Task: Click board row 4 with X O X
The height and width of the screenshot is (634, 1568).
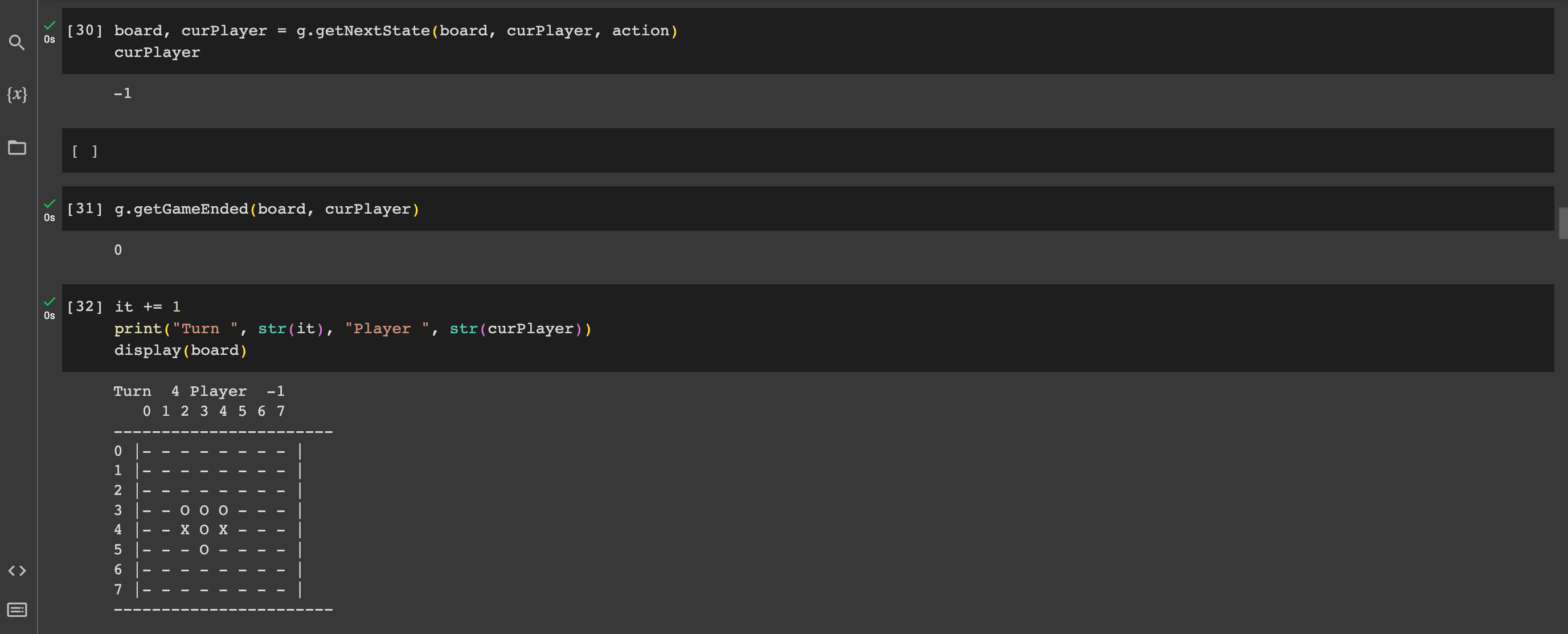Action: pos(208,530)
